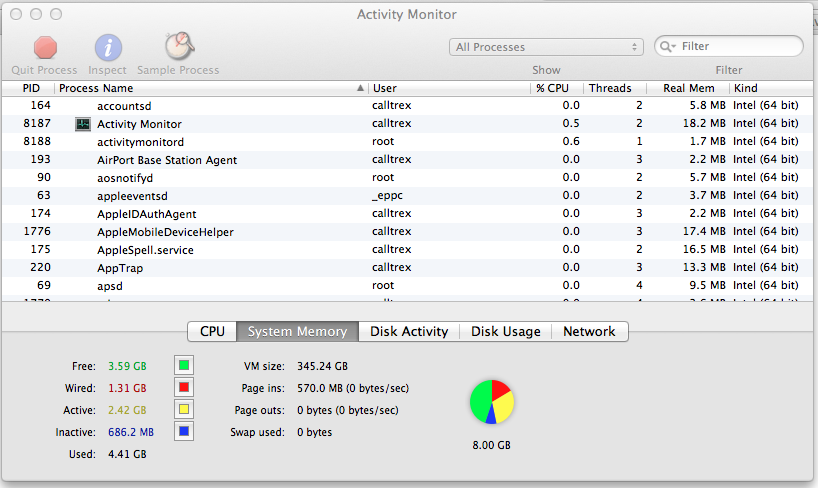Click the Active 2.42 GB value
Viewport: 818px width, 488px height.
click(x=127, y=410)
